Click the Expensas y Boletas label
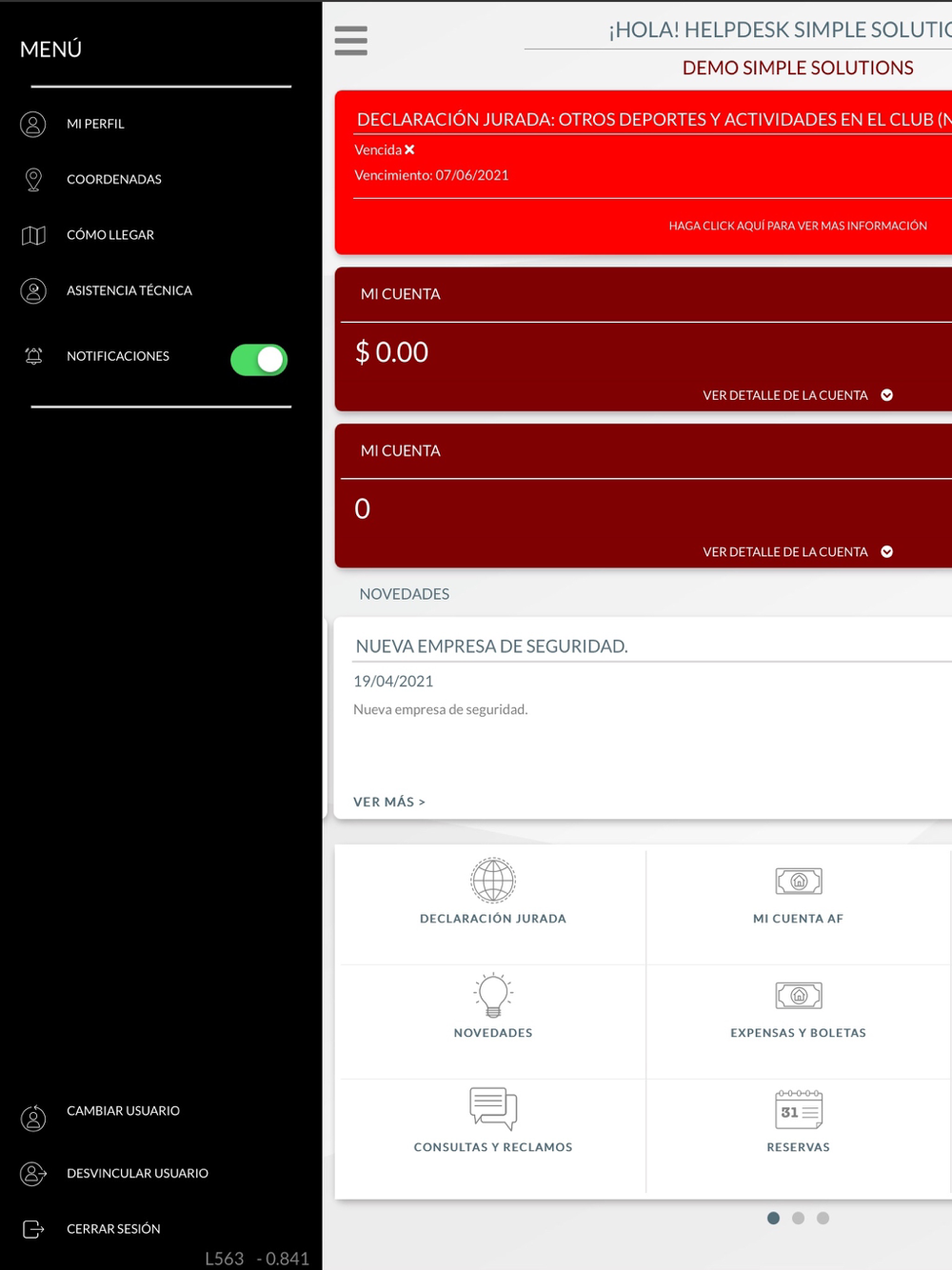 coord(799,1033)
